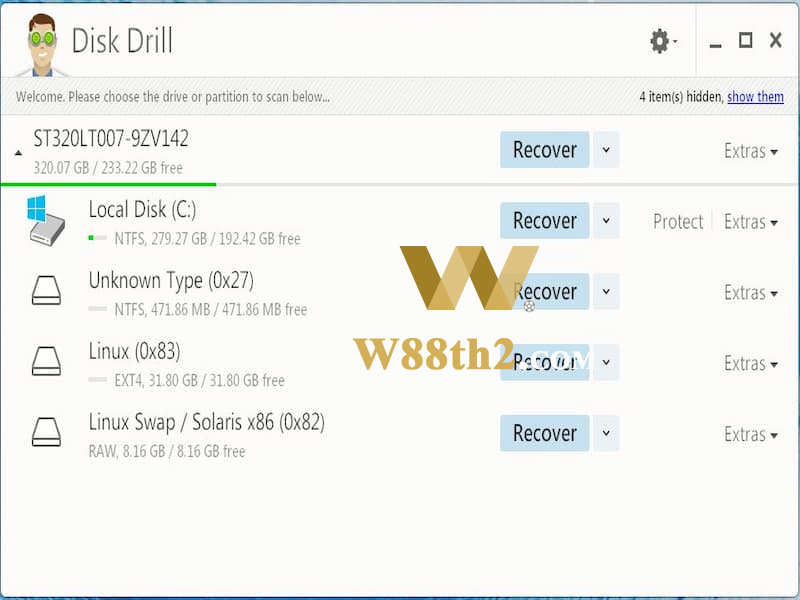Select the Local Disk (C:) Windows drive icon

pyautogui.click(x=46, y=221)
